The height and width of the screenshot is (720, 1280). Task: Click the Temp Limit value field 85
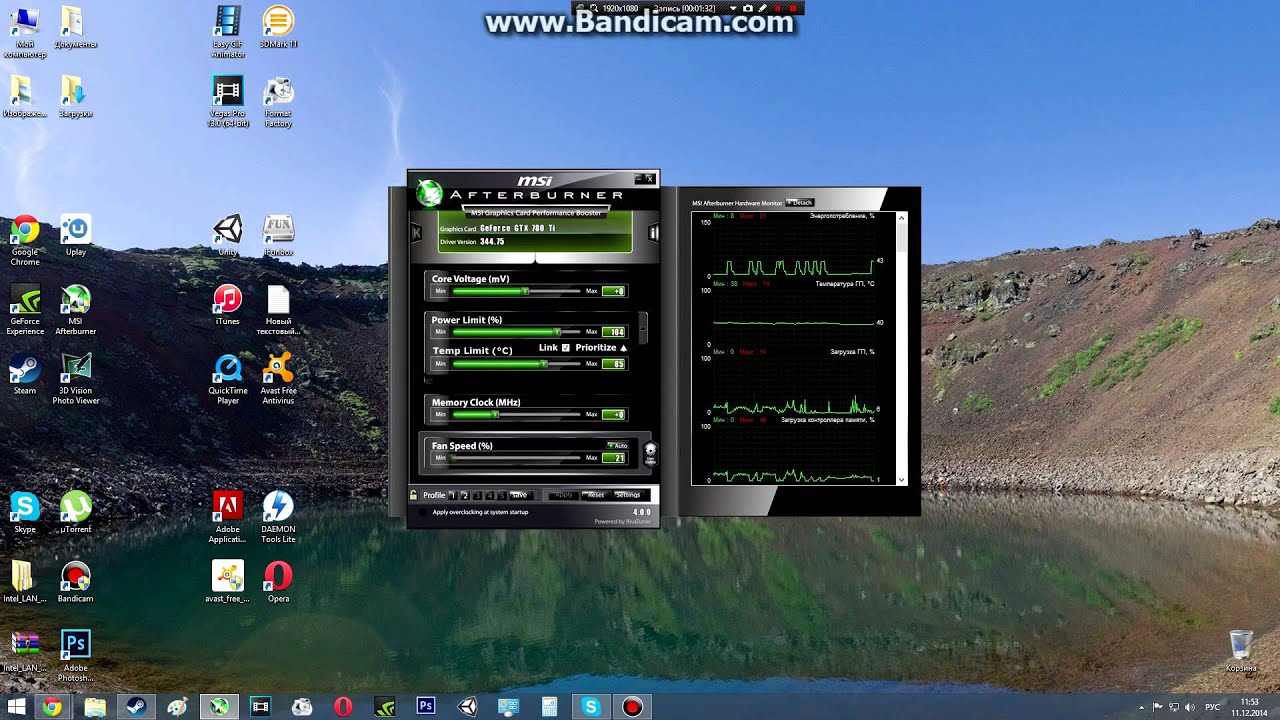coord(614,364)
